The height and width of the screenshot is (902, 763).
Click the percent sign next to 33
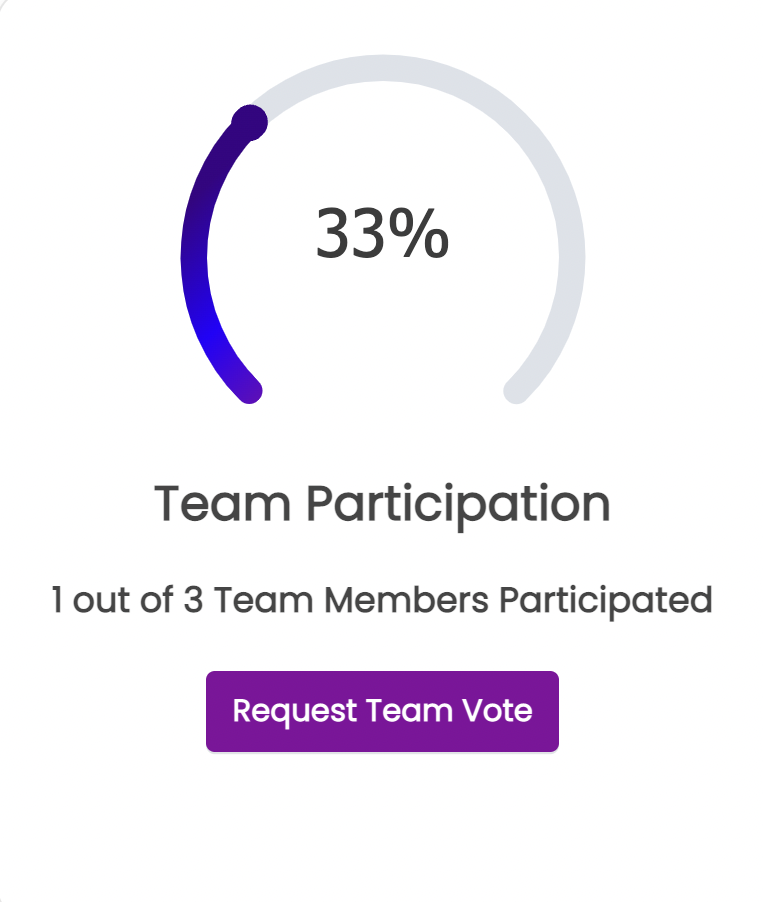418,233
